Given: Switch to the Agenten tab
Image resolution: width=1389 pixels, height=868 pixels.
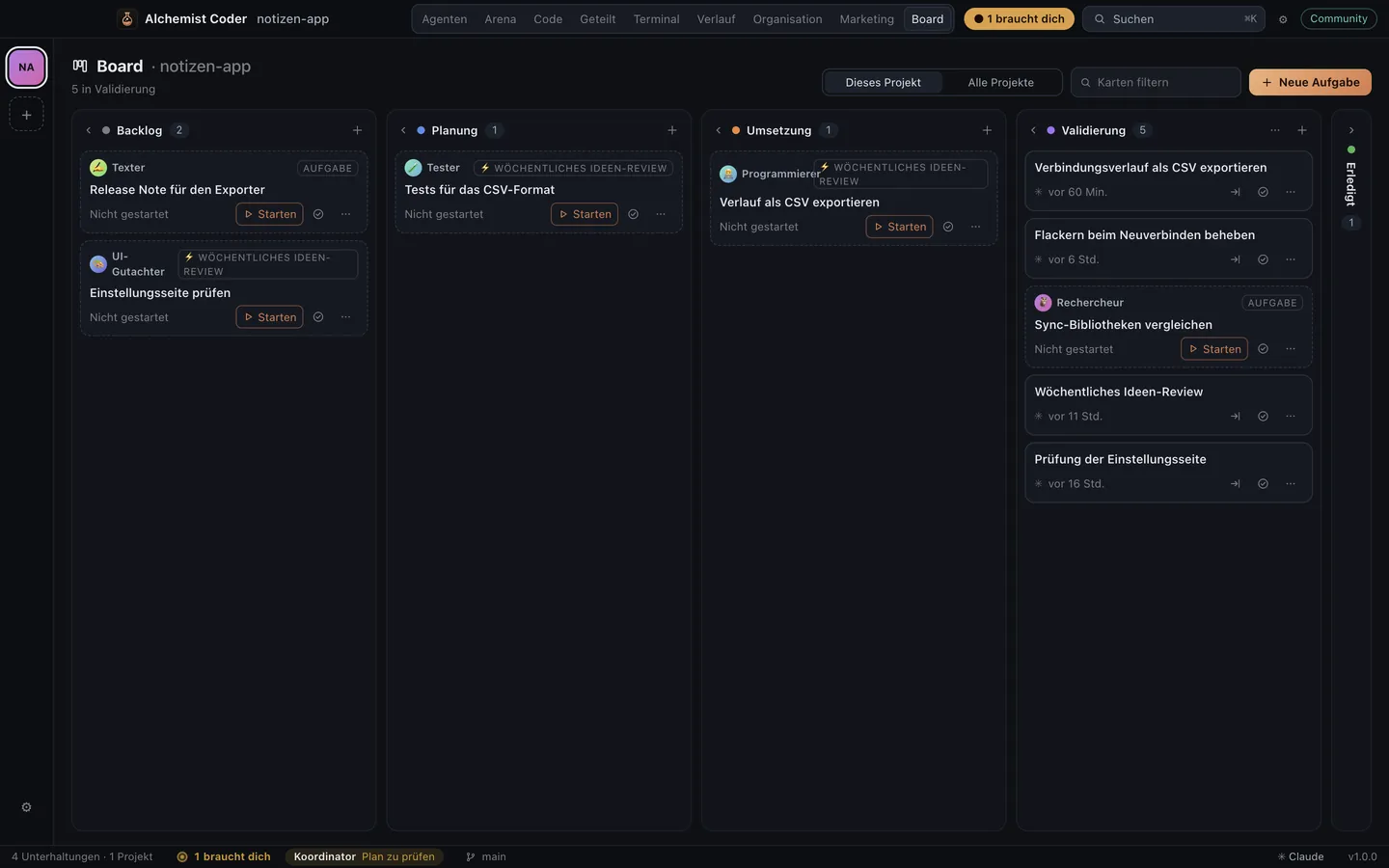Looking at the screenshot, I should [x=445, y=19].
